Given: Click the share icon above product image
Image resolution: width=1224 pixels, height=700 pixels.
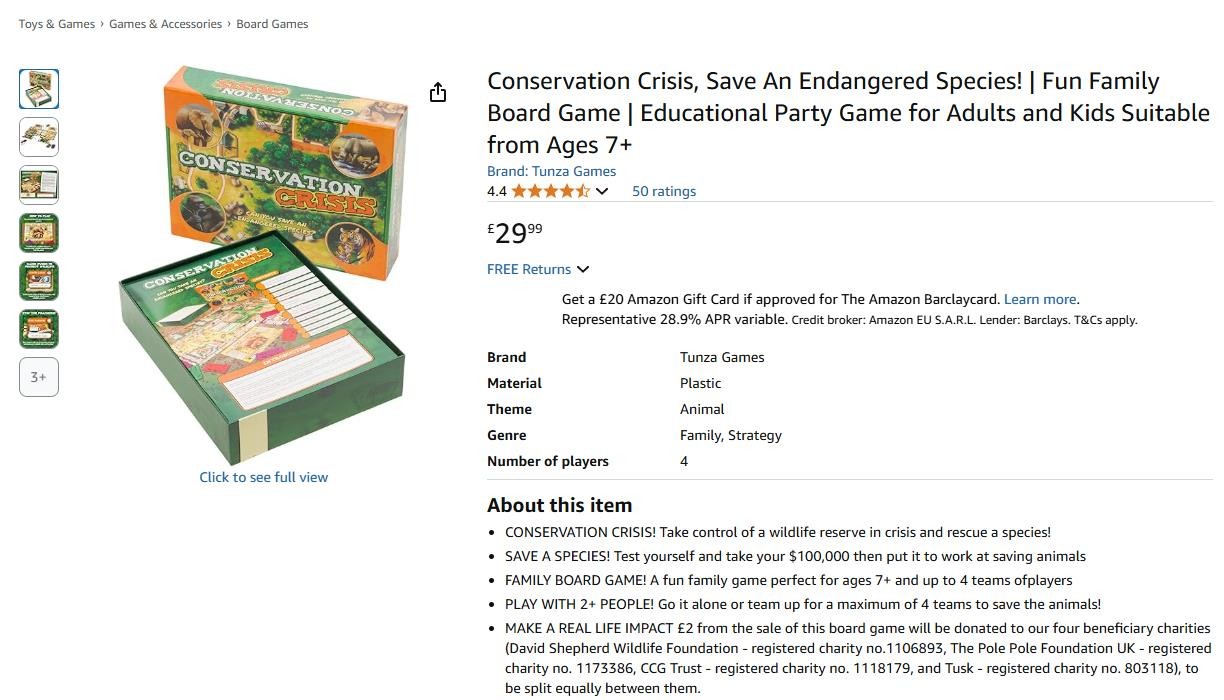Looking at the screenshot, I should (437, 93).
